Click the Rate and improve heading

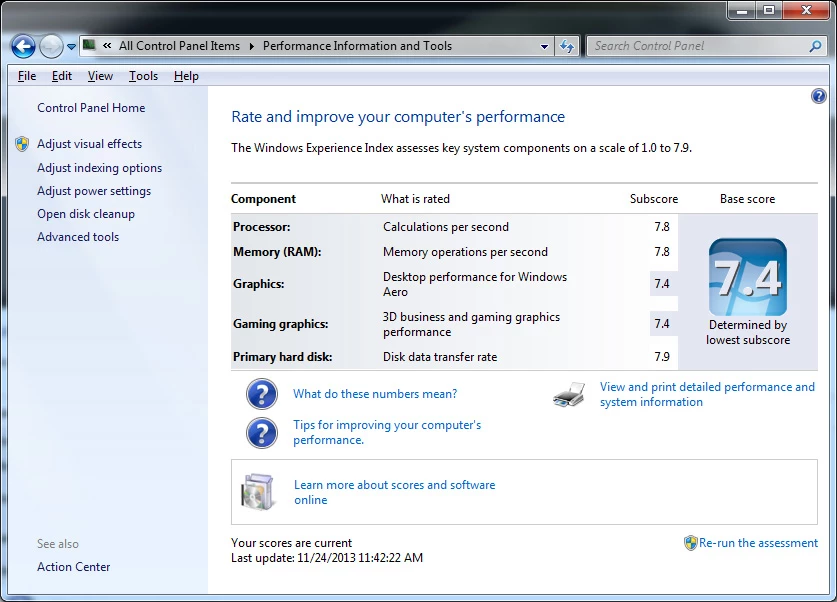point(398,117)
